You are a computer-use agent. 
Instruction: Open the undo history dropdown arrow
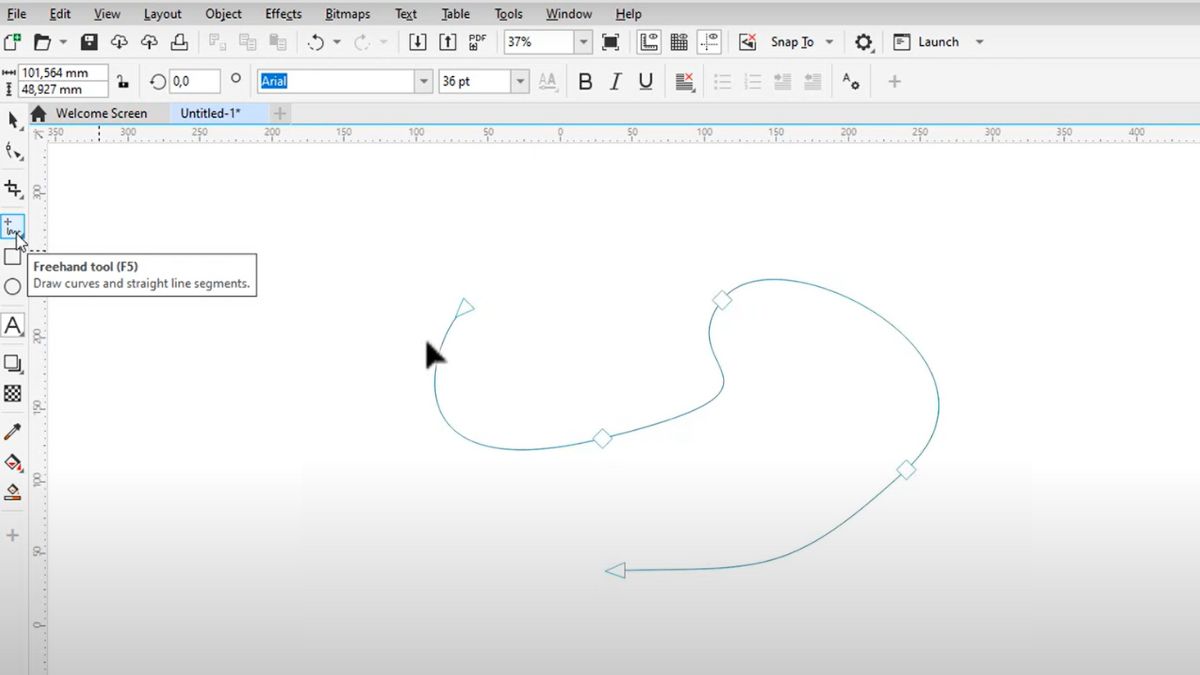(x=336, y=42)
